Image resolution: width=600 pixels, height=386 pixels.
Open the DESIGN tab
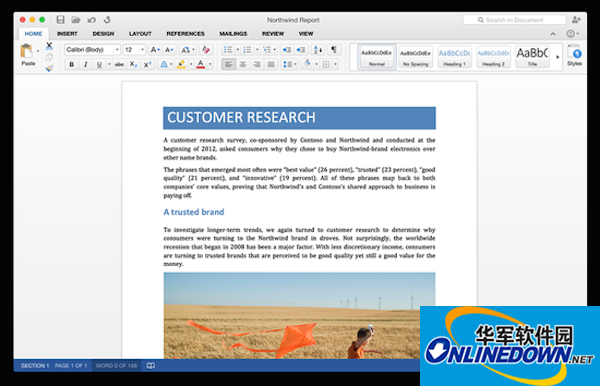[103, 34]
